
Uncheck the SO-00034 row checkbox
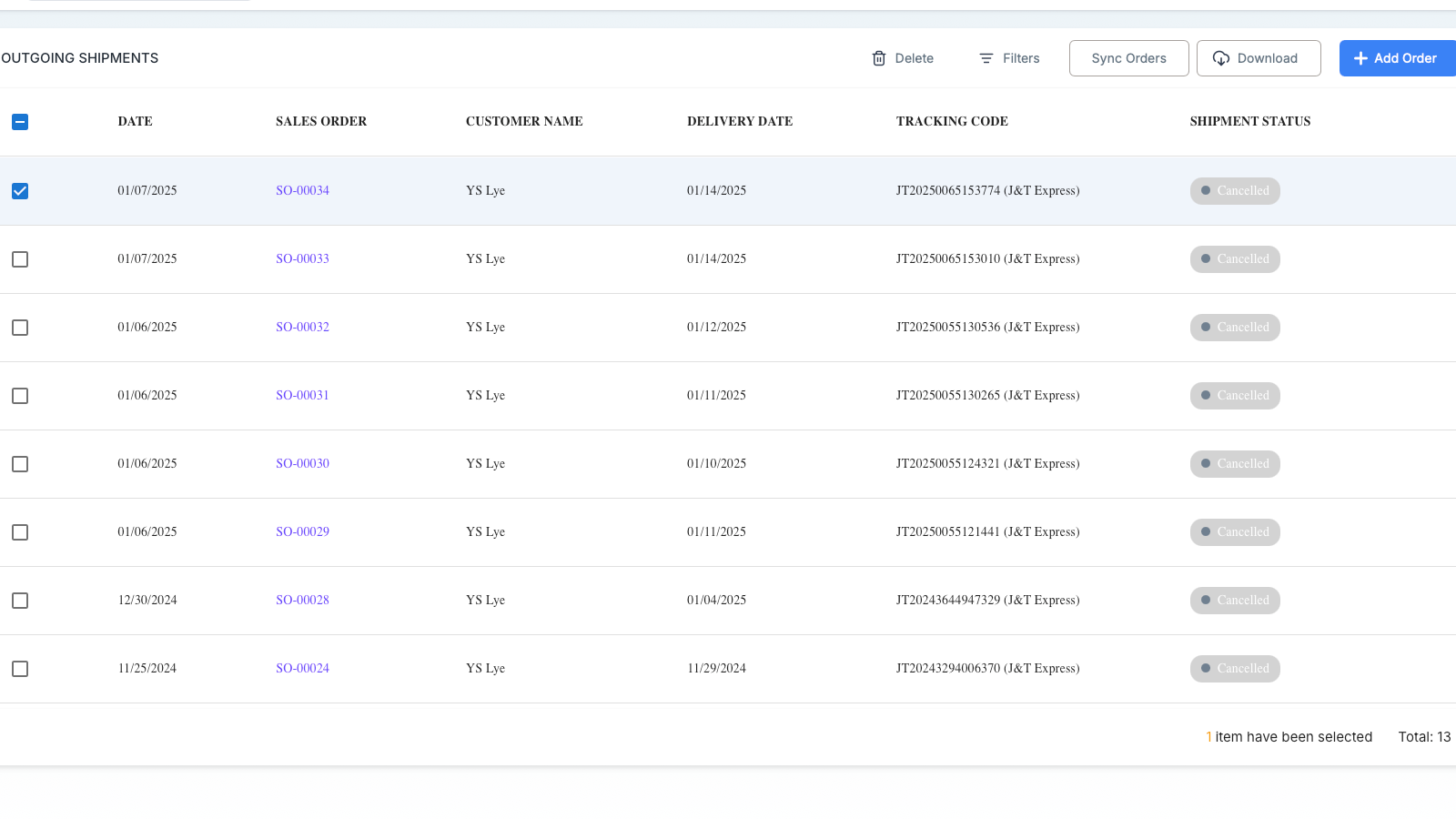[x=20, y=191]
